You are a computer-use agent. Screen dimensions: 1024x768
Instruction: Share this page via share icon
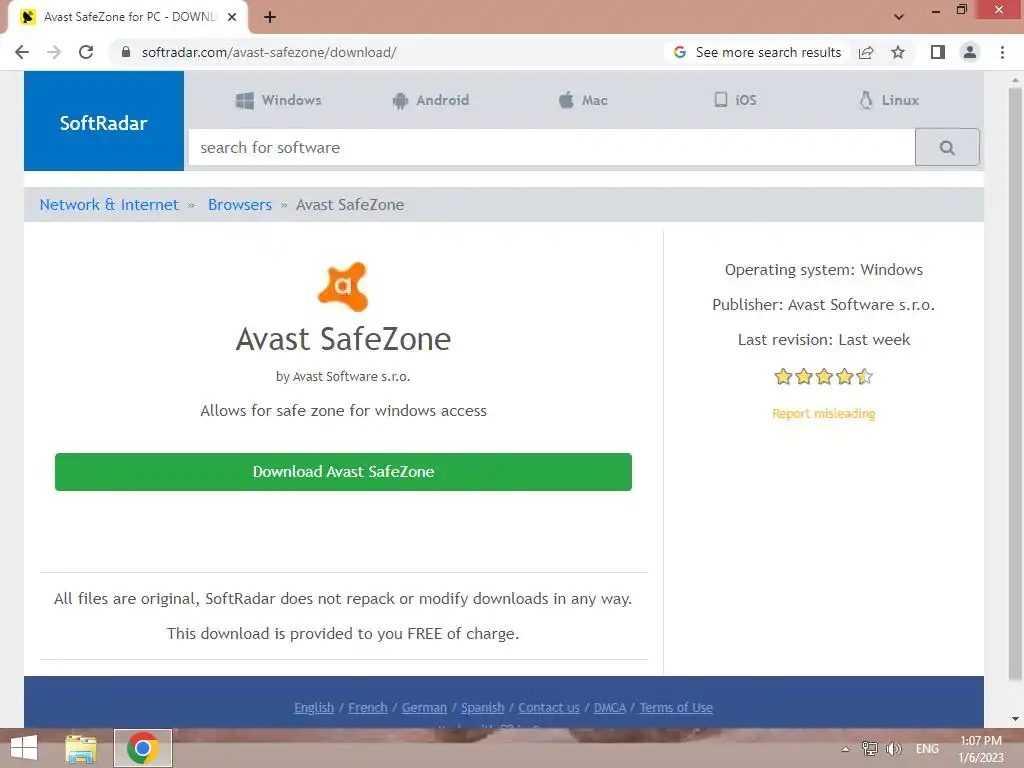(x=866, y=52)
